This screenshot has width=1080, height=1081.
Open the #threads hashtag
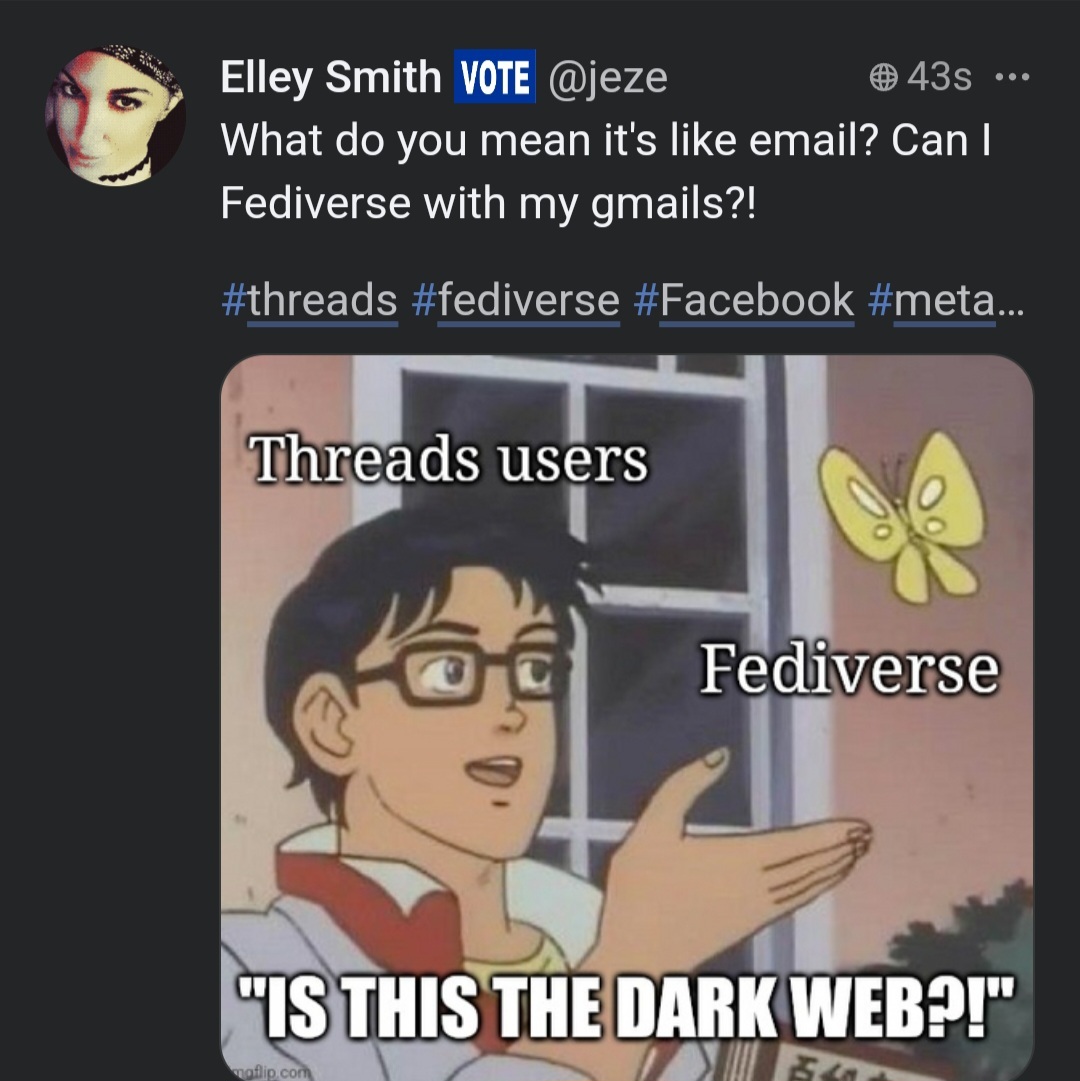[309, 300]
